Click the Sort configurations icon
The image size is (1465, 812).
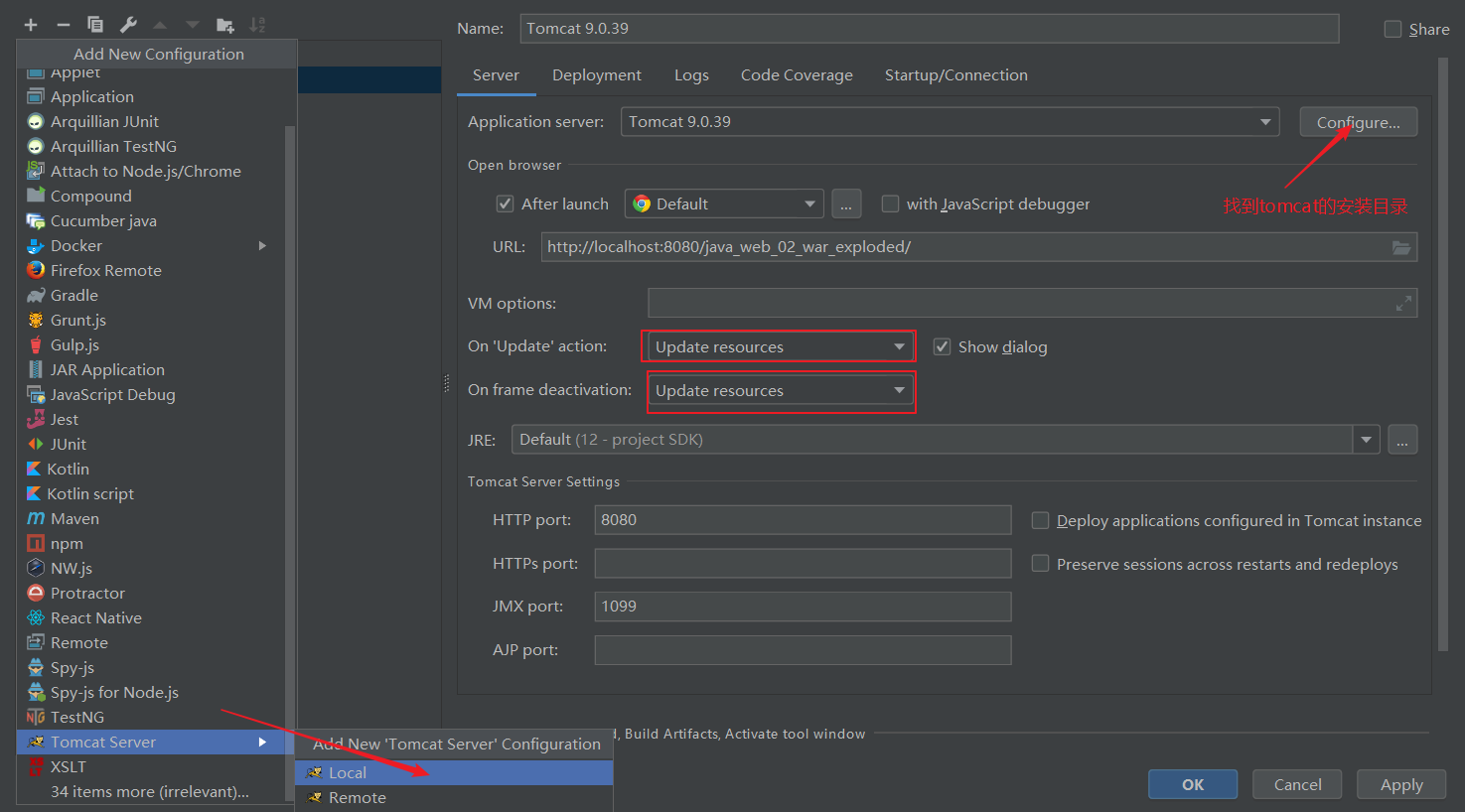click(257, 25)
